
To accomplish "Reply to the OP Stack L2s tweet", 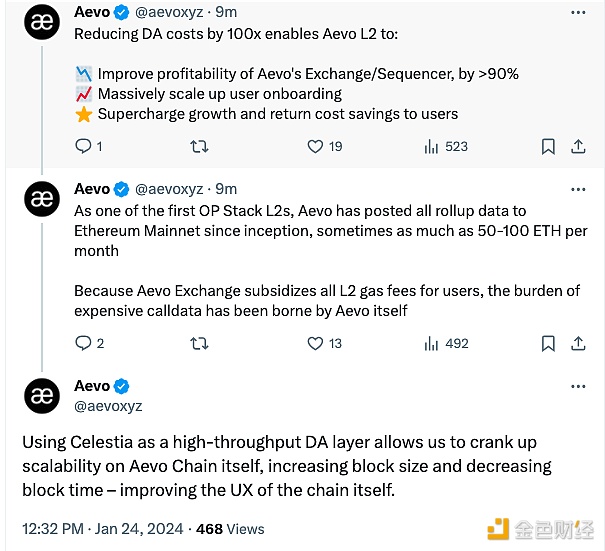I will [84, 343].
